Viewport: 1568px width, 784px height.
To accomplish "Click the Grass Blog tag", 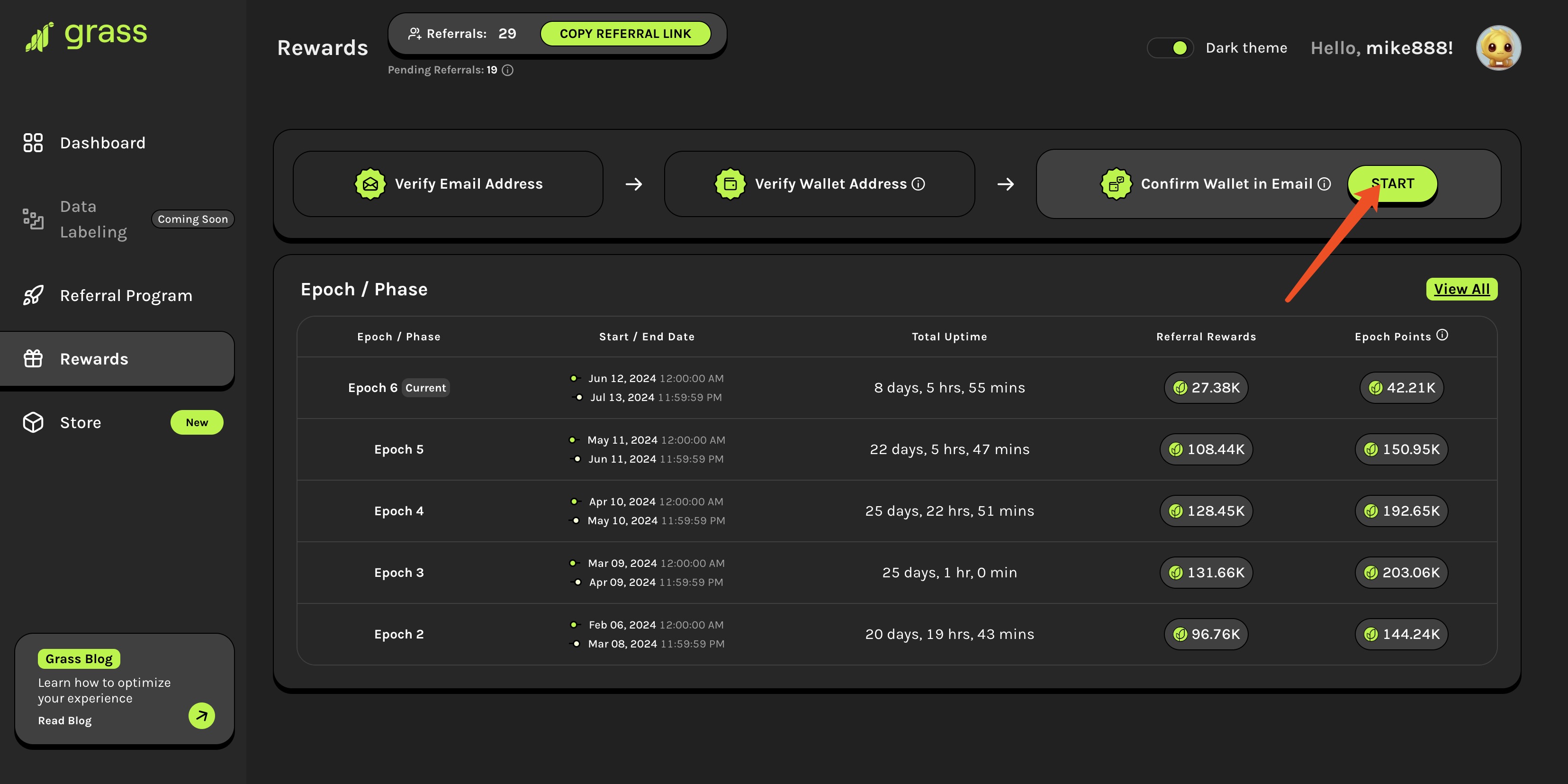I will (x=79, y=658).
